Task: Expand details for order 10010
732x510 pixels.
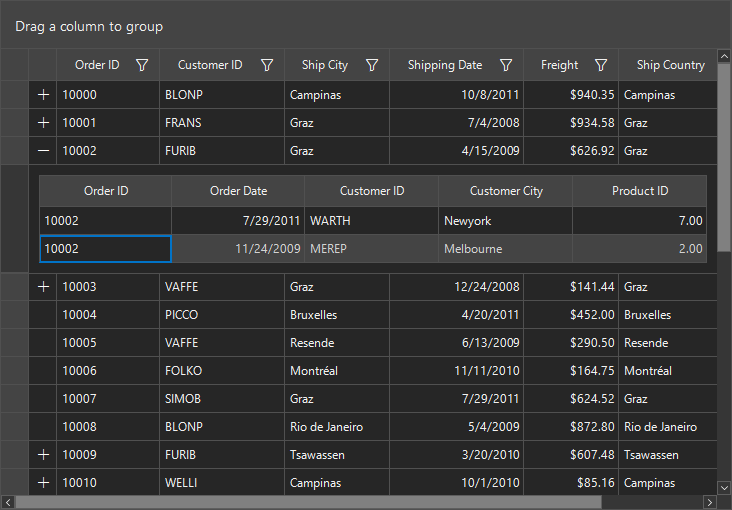Action: coord(43,483)
